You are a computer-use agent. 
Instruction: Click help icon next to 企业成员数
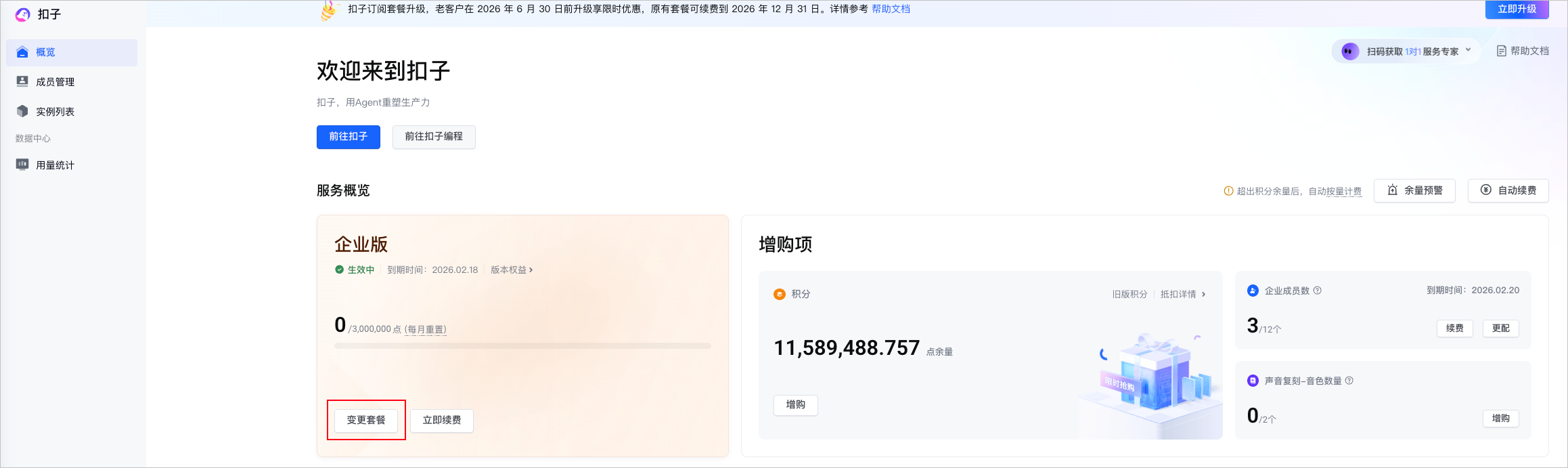point(1317,291)
